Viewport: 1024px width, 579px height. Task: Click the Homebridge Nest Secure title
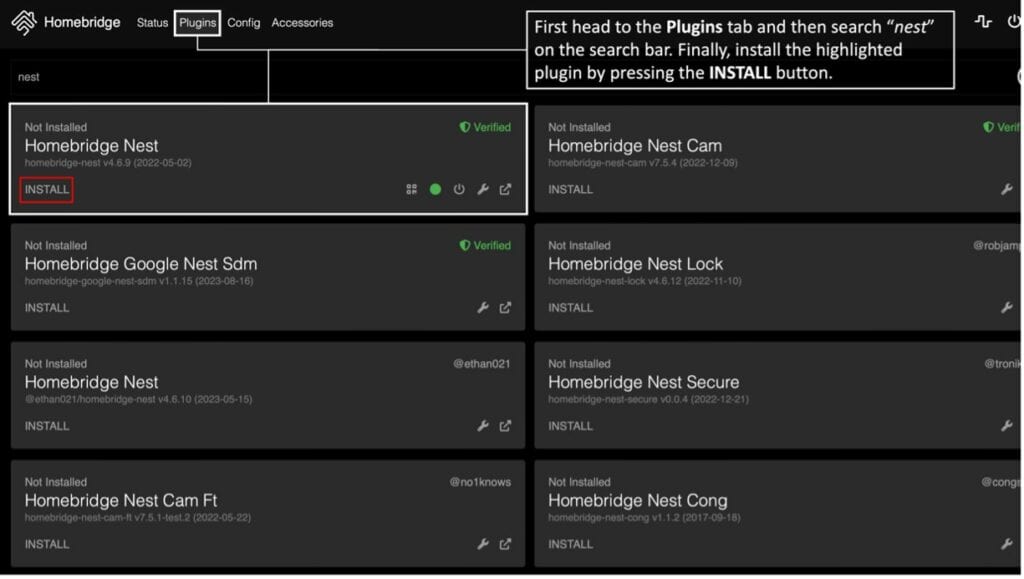pos(644,383)
